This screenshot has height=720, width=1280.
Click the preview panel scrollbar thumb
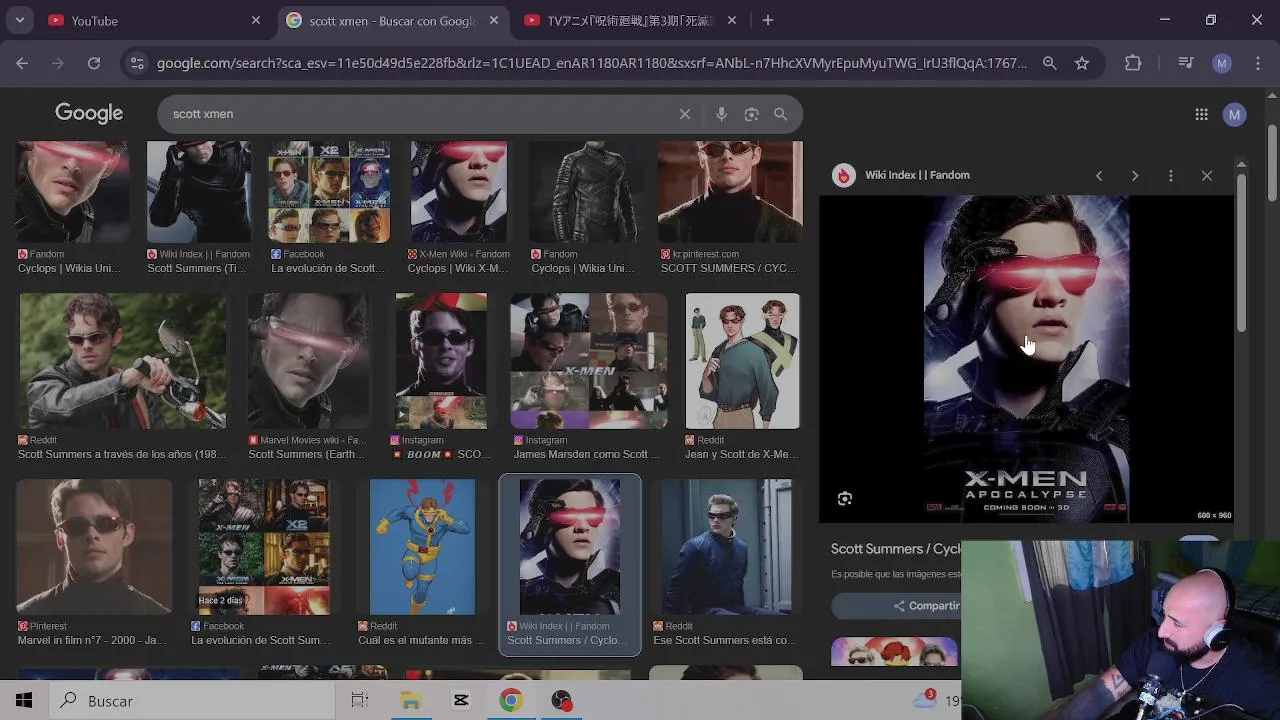1241,253
